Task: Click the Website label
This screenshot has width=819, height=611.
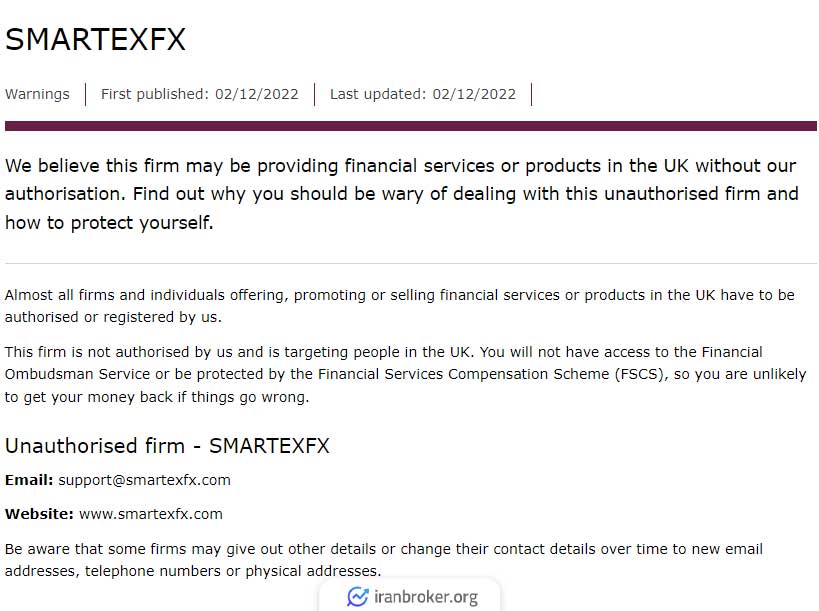Action: 39,514
